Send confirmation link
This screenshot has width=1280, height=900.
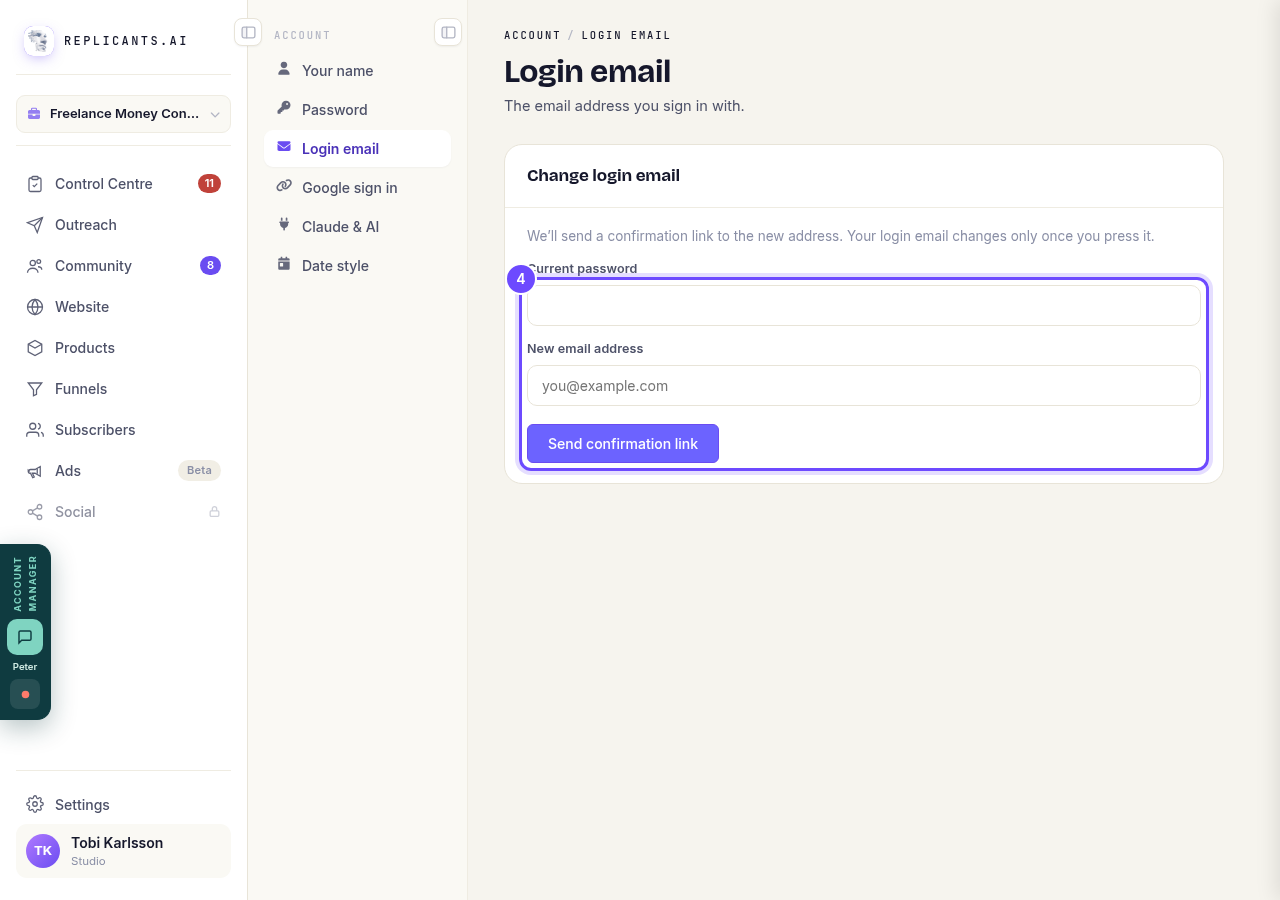[623, 444]
